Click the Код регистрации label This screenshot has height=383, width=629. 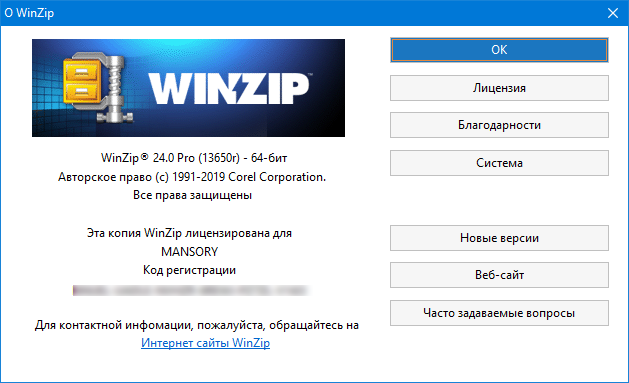189,270
